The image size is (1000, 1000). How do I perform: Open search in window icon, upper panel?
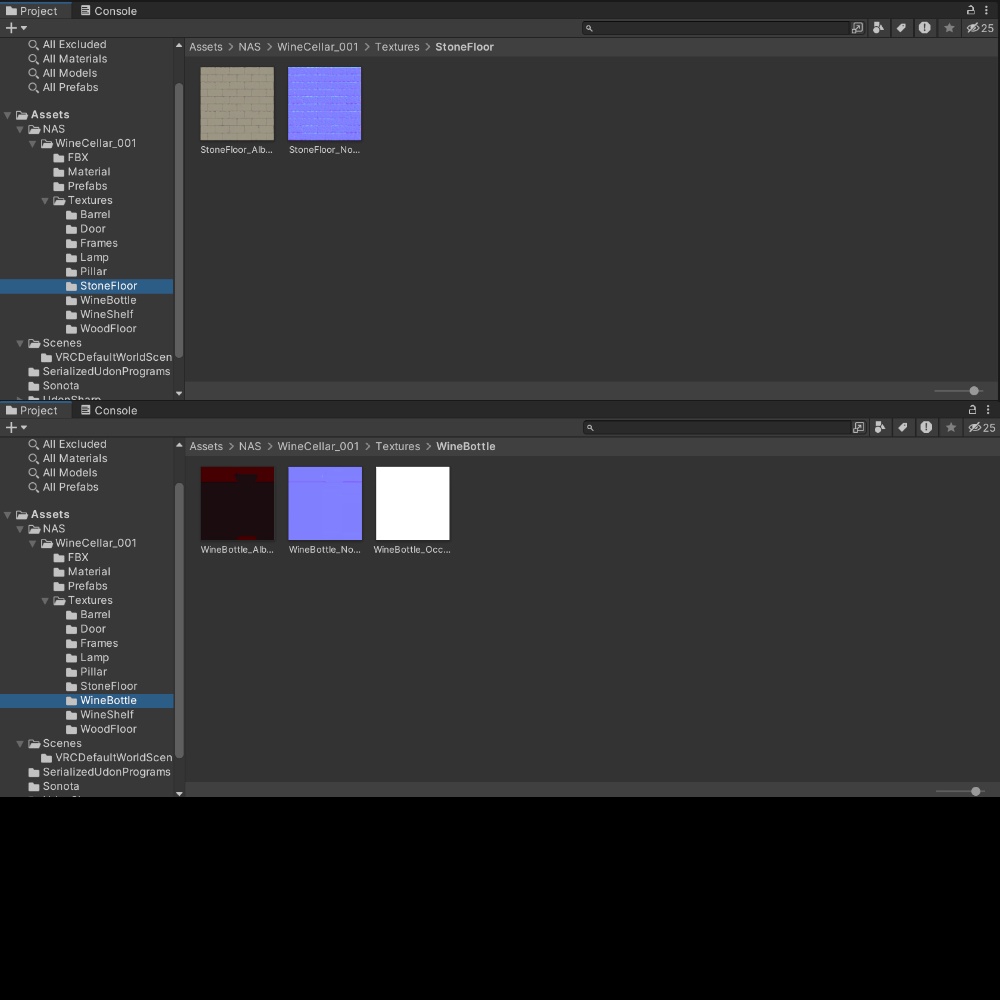857,27
